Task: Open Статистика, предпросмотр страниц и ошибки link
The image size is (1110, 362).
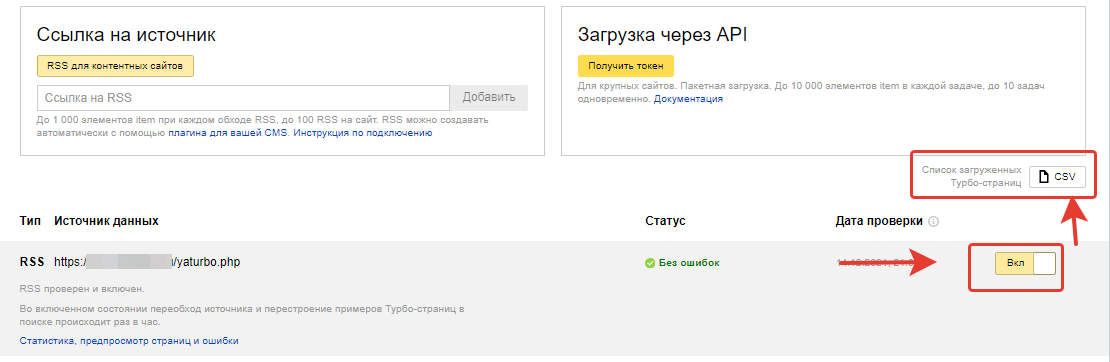Action: coord(130,341)
